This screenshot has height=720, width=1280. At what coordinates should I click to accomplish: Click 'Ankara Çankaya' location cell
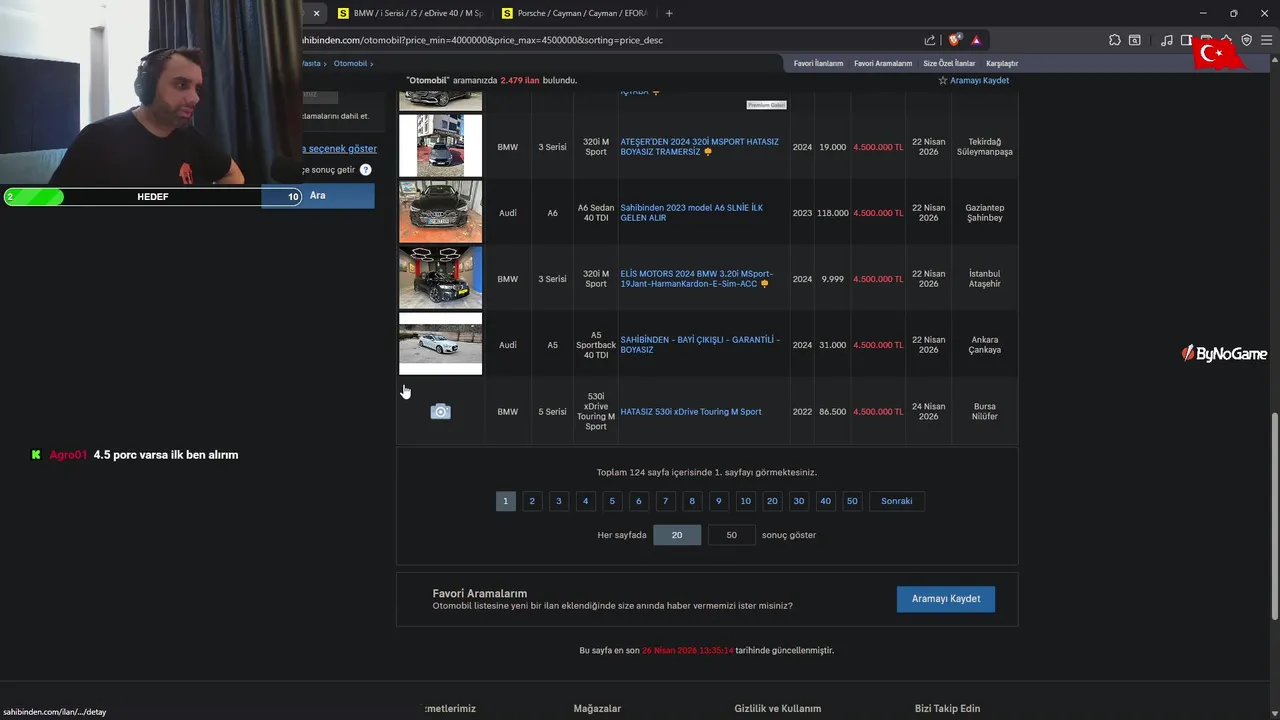[x=984, y=345]
